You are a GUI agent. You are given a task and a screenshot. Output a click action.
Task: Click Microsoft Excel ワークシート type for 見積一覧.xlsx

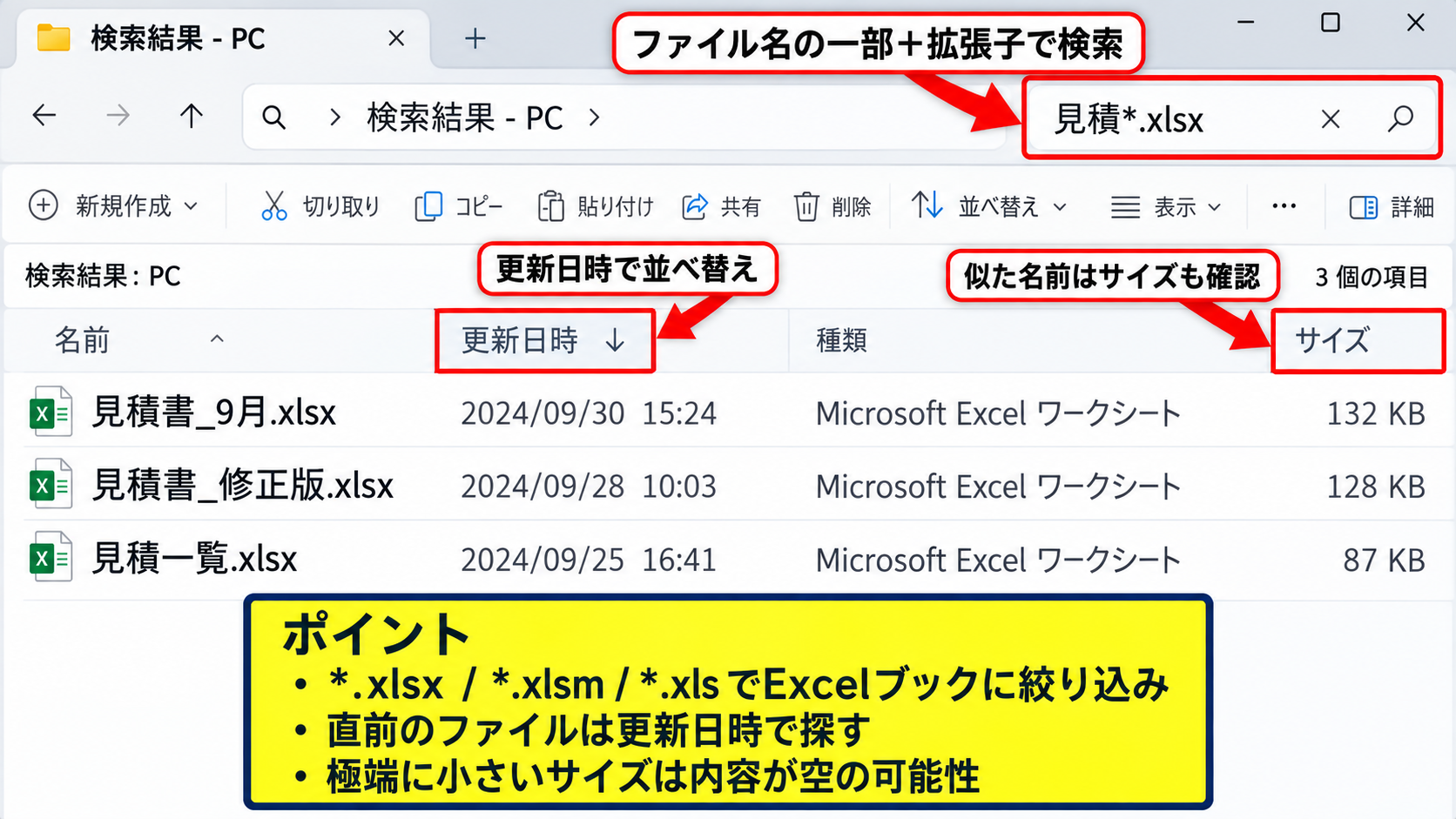point(999,560)
